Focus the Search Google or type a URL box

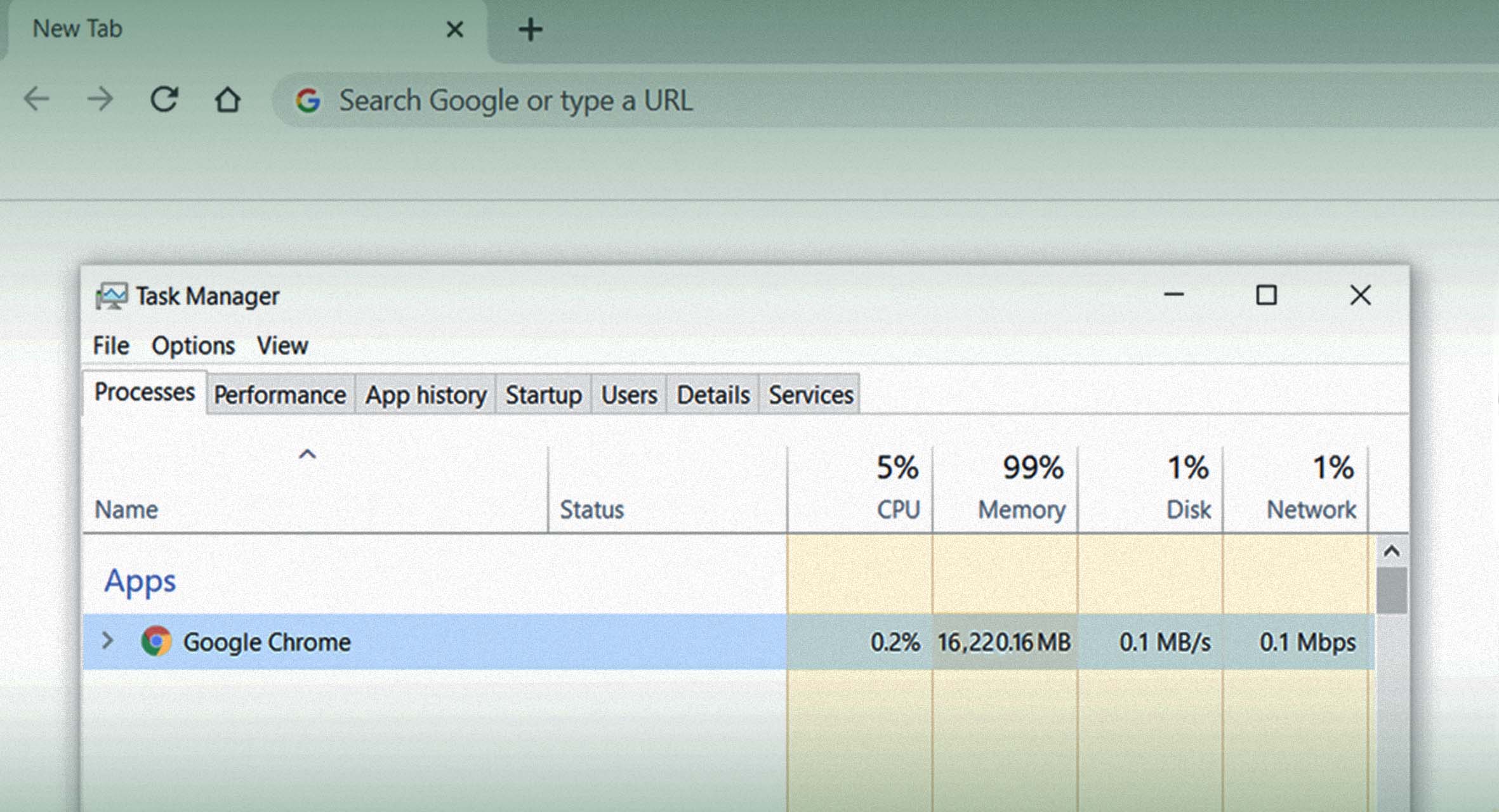pyautogui.click(x=885, y=100)
